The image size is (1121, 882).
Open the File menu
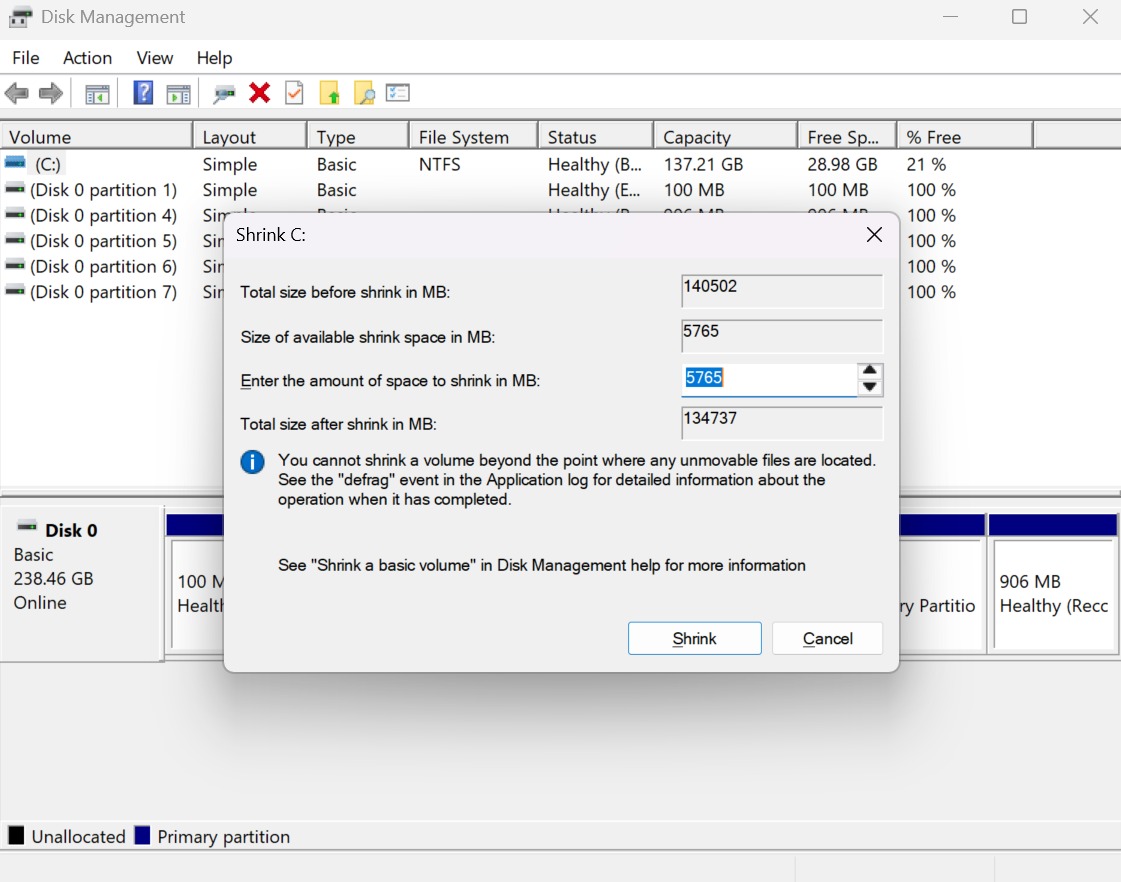(x=26, y=58)
